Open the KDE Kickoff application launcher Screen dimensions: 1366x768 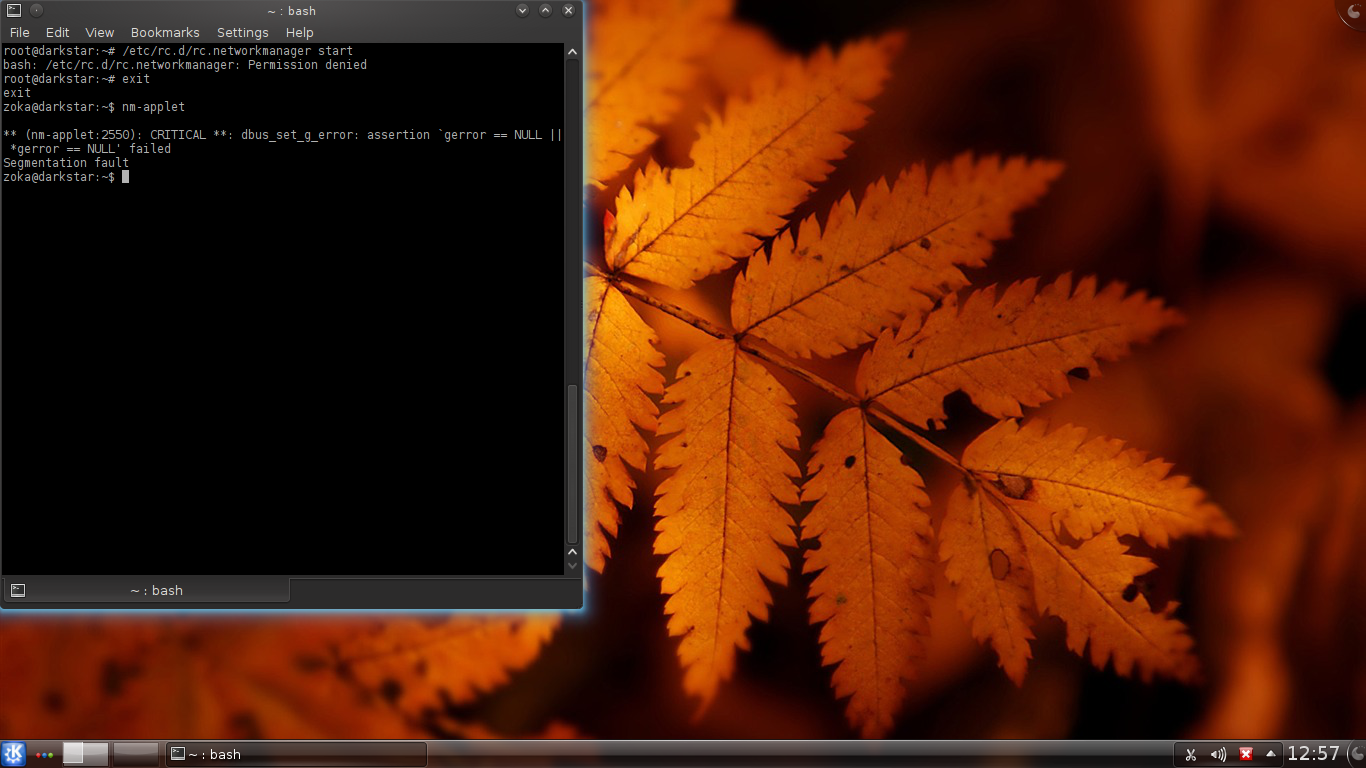13,754
